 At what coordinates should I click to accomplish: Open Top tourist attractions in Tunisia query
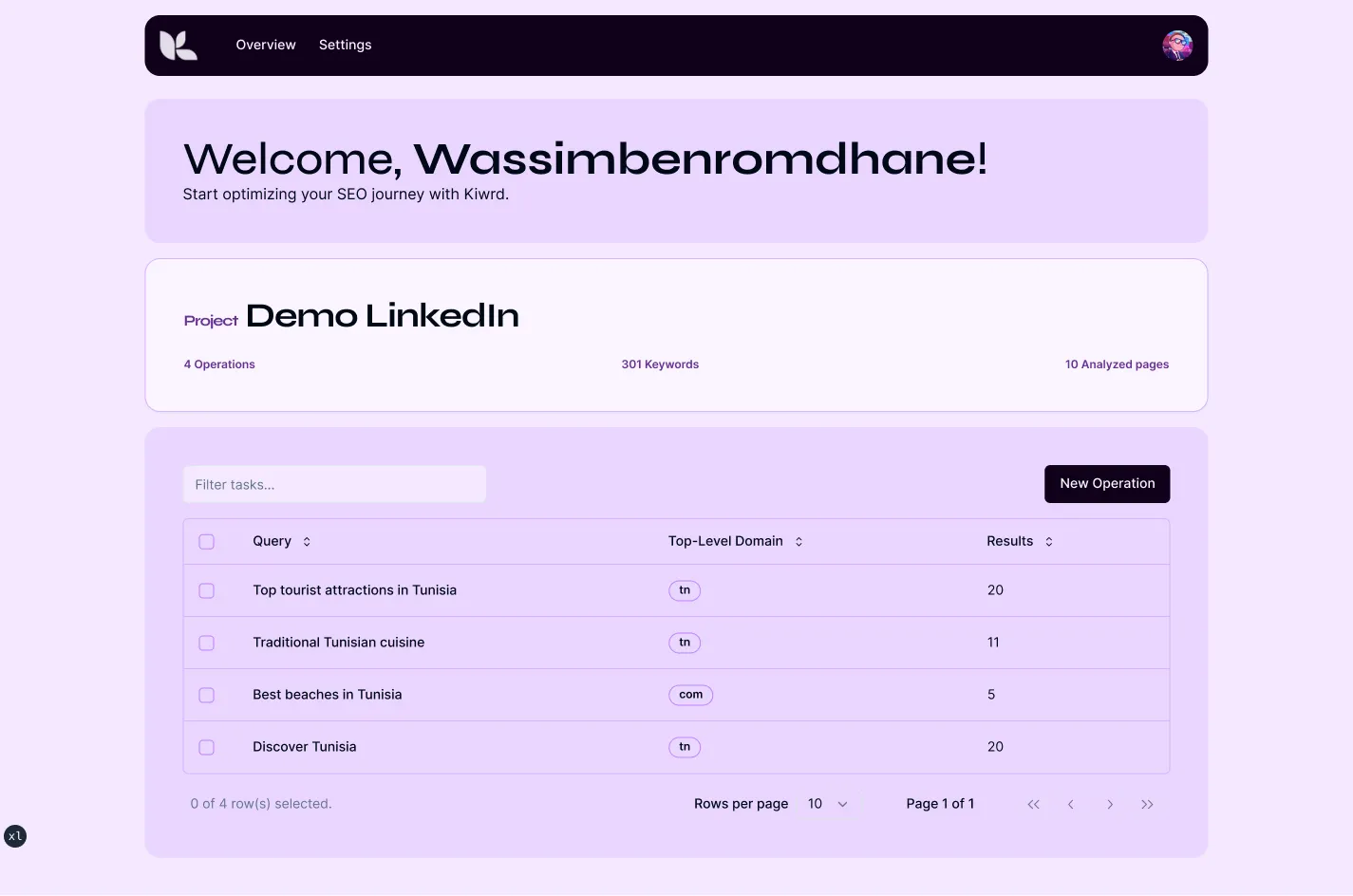coord(354,590)
